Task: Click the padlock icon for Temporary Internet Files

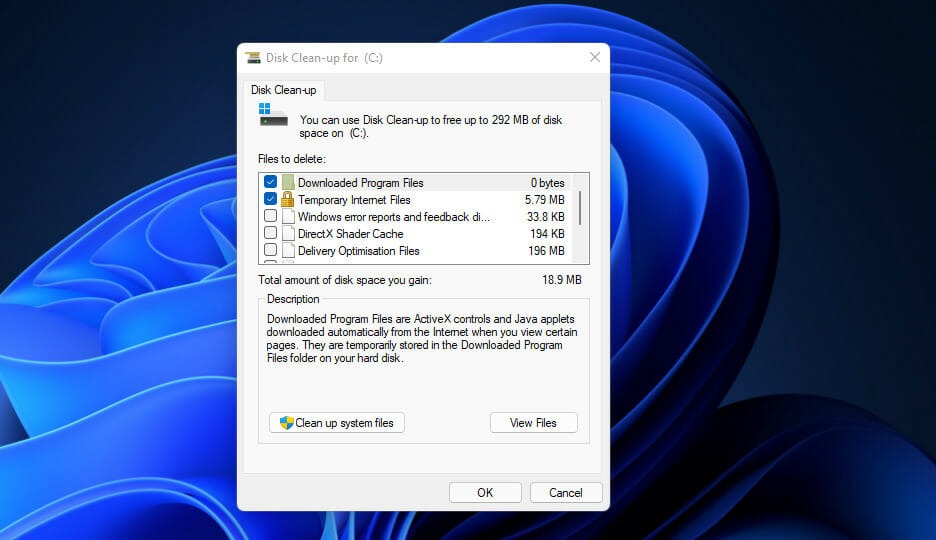Action: pos(288,199)
